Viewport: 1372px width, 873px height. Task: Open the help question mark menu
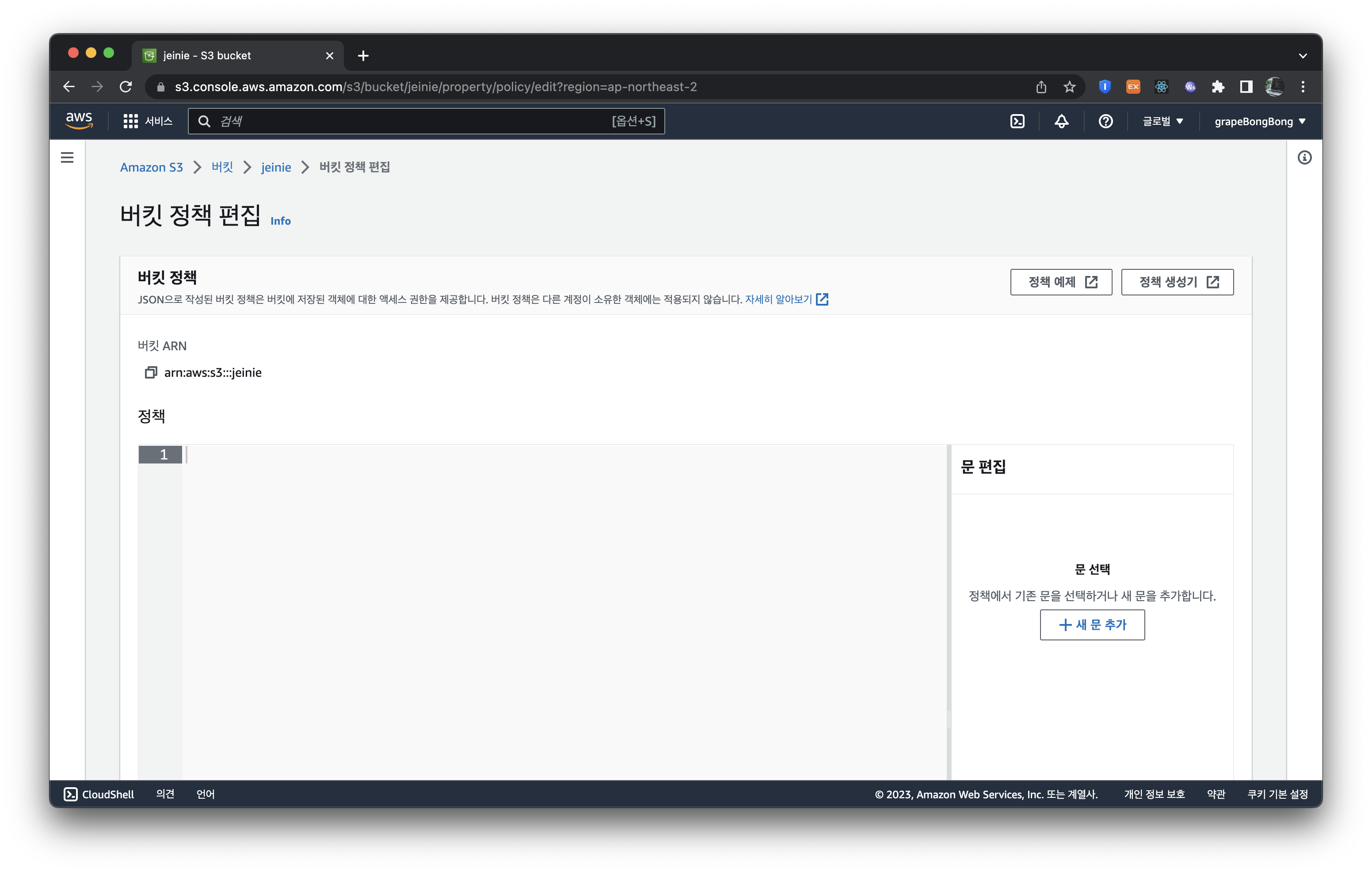point(1105,122)
